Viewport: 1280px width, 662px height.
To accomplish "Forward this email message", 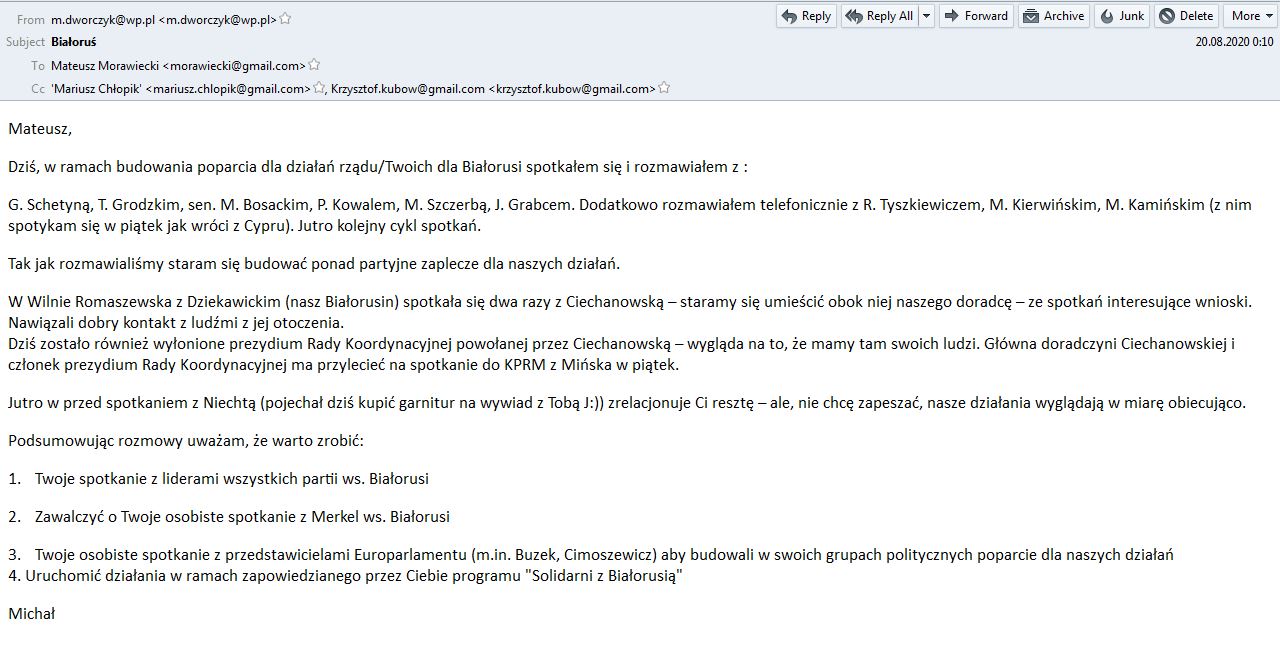I will pos(975,16).
